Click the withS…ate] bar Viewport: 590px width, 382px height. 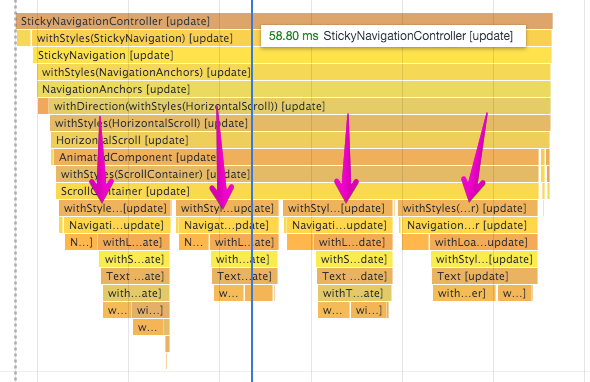[x=134, y=259]
